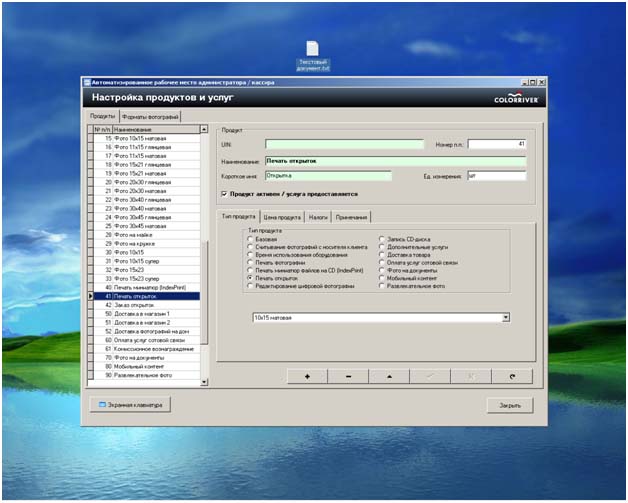Click the UIN input field
The width and height of the screenshot is (628, 503).
pos(344,144)
